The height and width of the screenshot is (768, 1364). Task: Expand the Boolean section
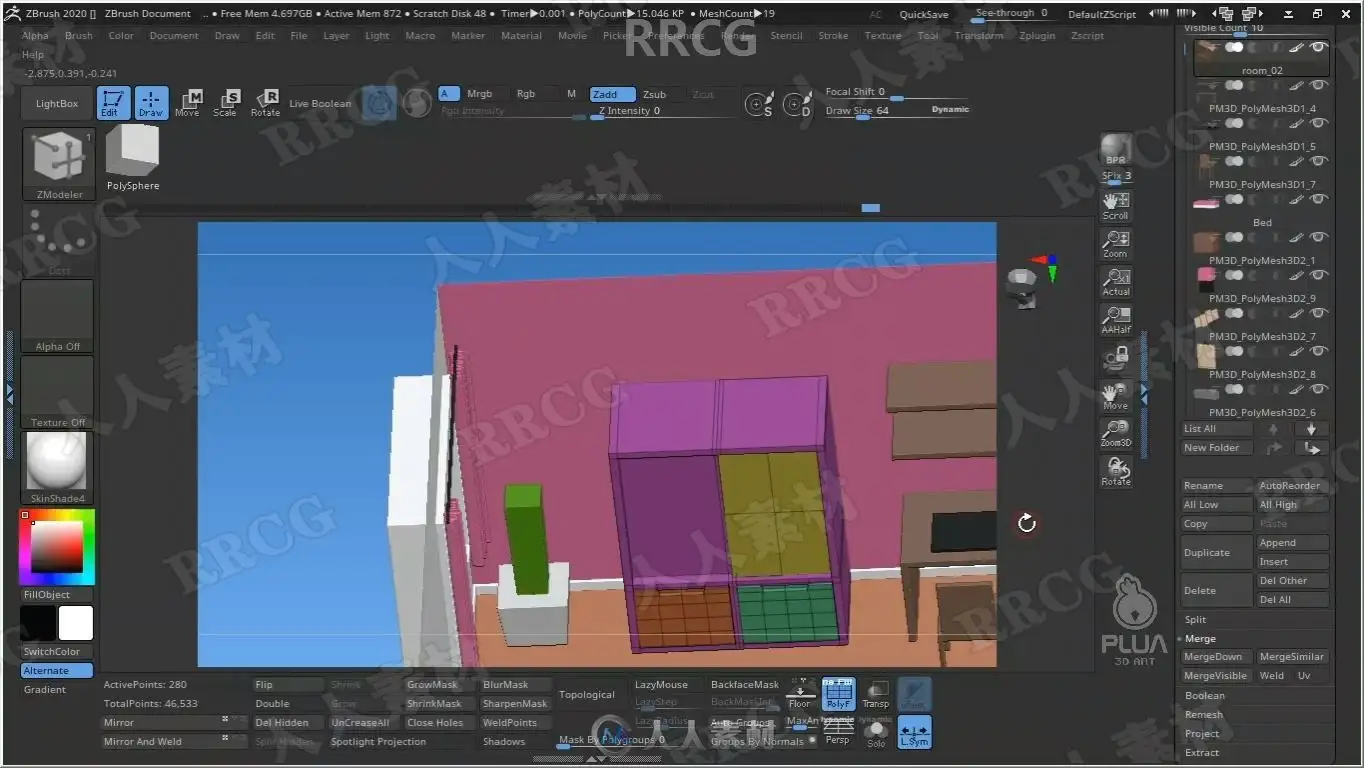pos(1205,696)
